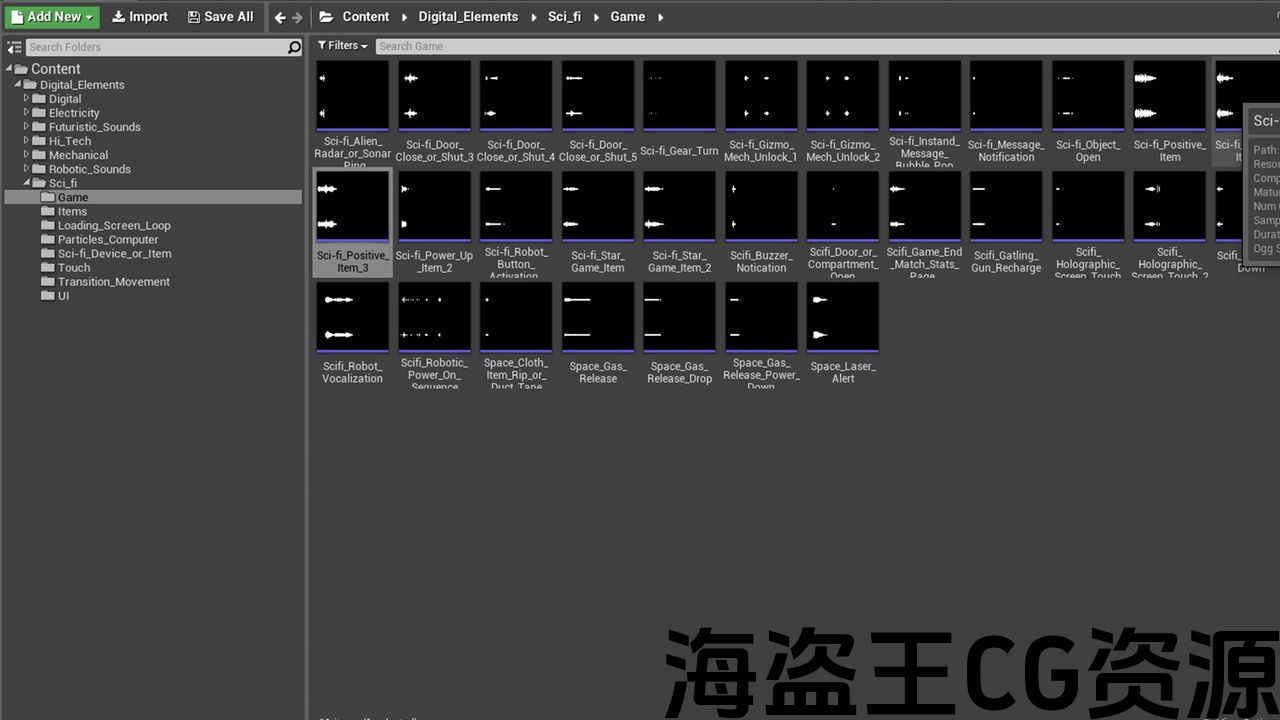Click the back navigation arrow
This screenshot has width=1280, height=720.
[280, 17]
